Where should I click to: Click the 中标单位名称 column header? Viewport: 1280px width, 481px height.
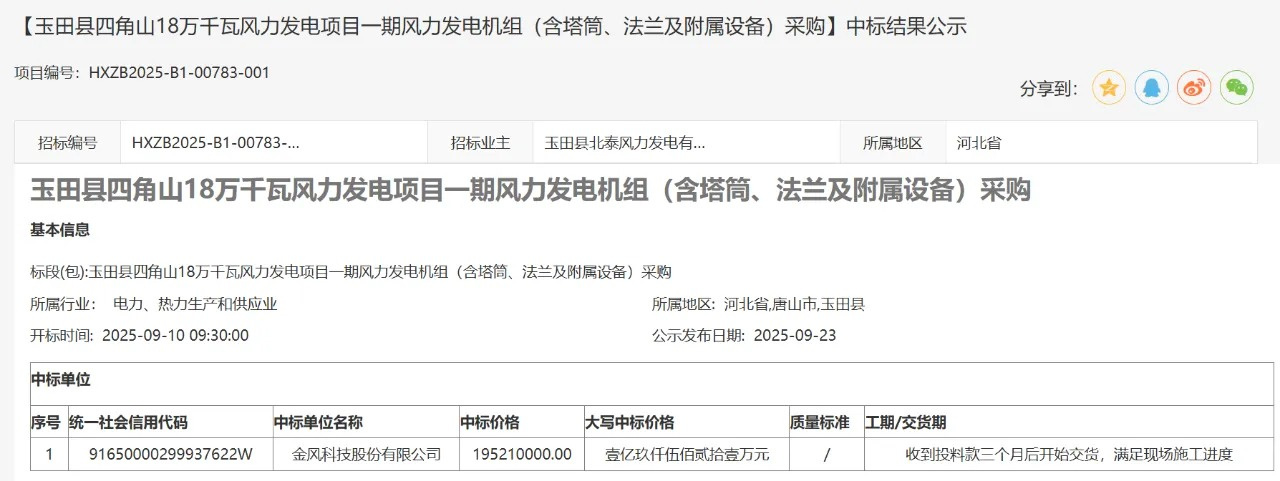[366, 422]
